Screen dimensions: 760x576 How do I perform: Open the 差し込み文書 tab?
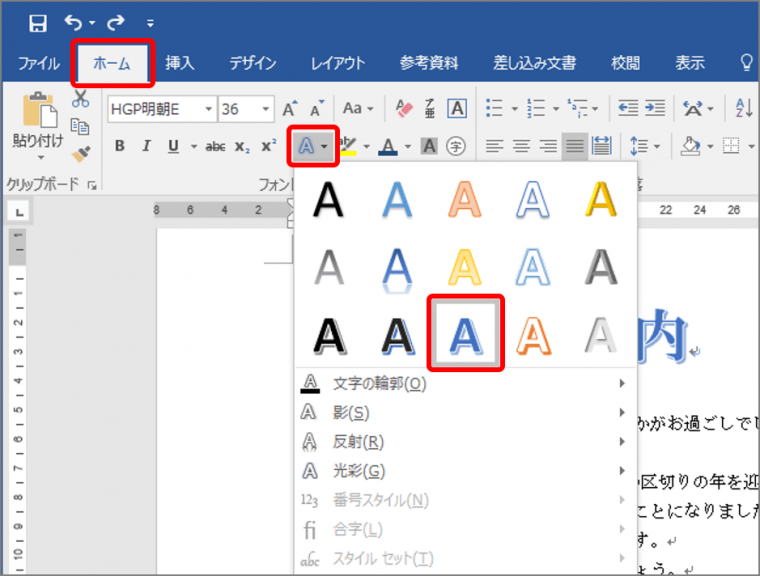pyautogui.click(x=535, y=63)
